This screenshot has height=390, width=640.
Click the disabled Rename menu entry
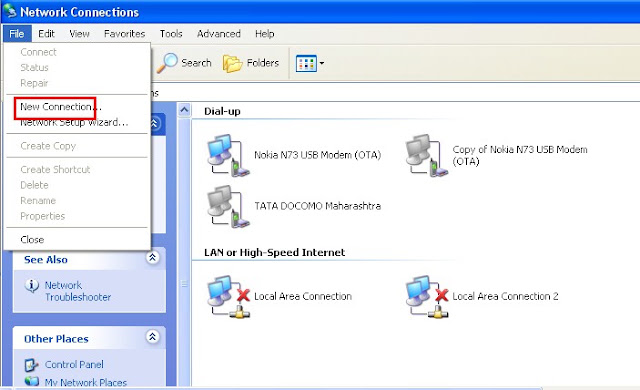tap(77, 200)
